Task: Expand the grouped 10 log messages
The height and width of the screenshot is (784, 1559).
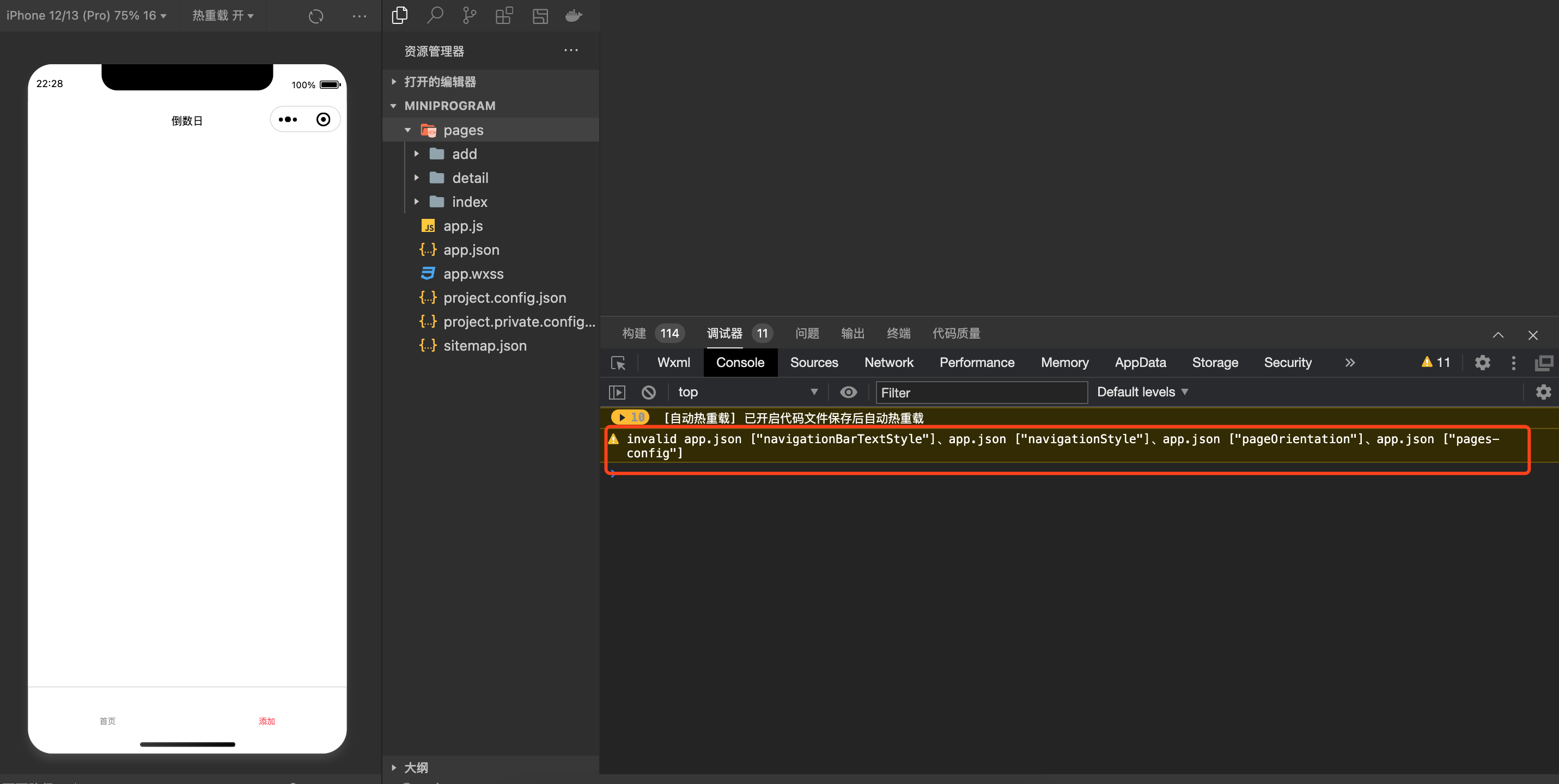Action: coord(622,418)
